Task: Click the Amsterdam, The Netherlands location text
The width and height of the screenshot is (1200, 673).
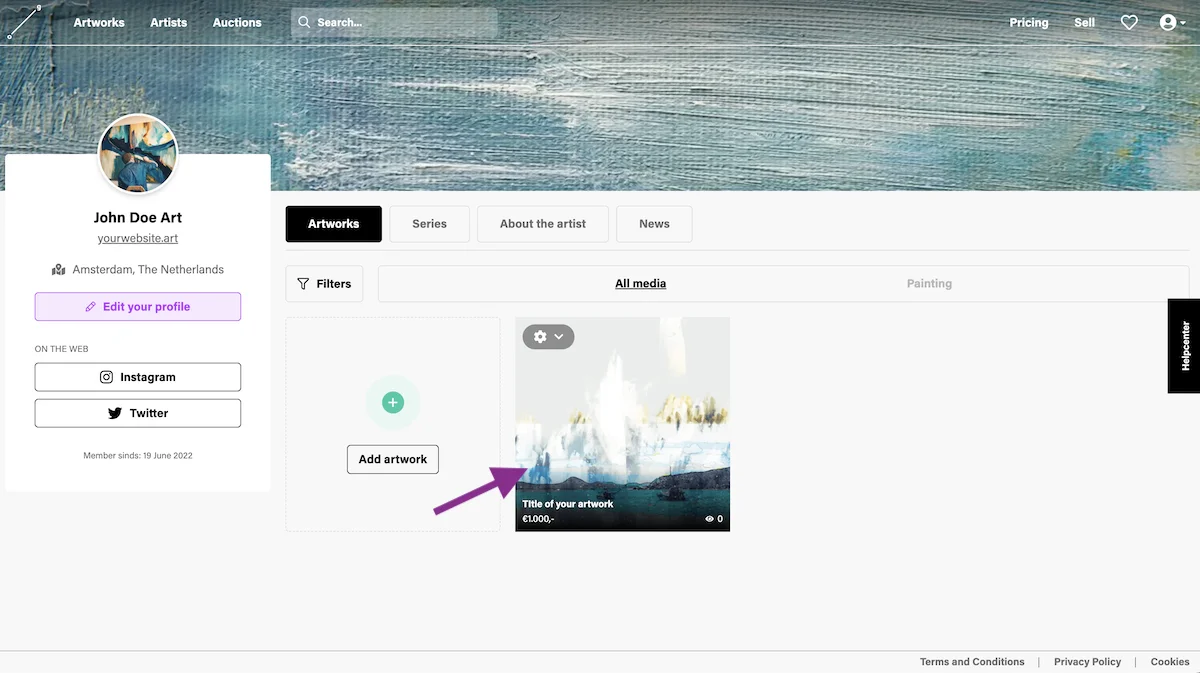Action: pos(148,270)
